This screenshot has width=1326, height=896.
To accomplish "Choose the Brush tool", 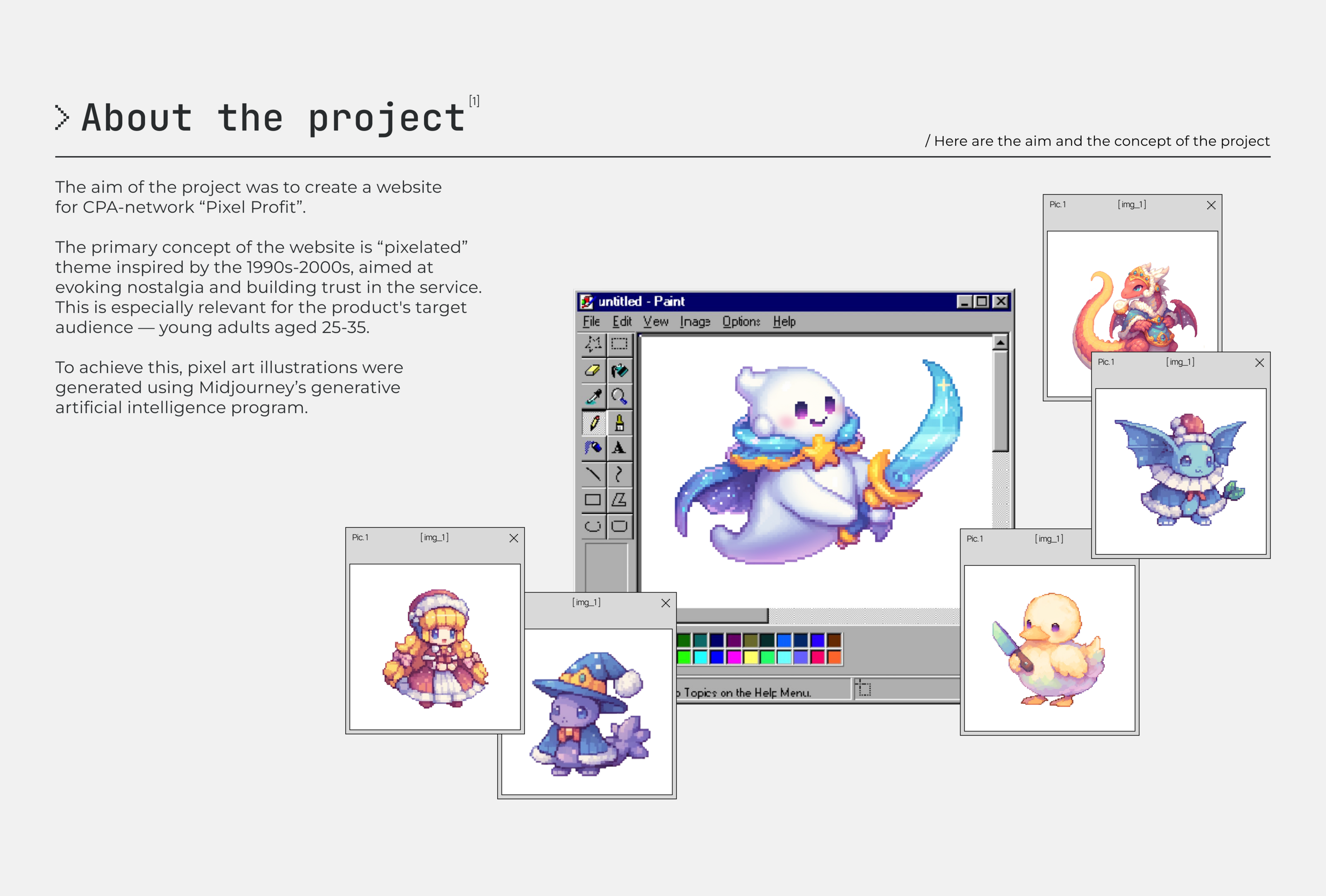I will (619, 423).
